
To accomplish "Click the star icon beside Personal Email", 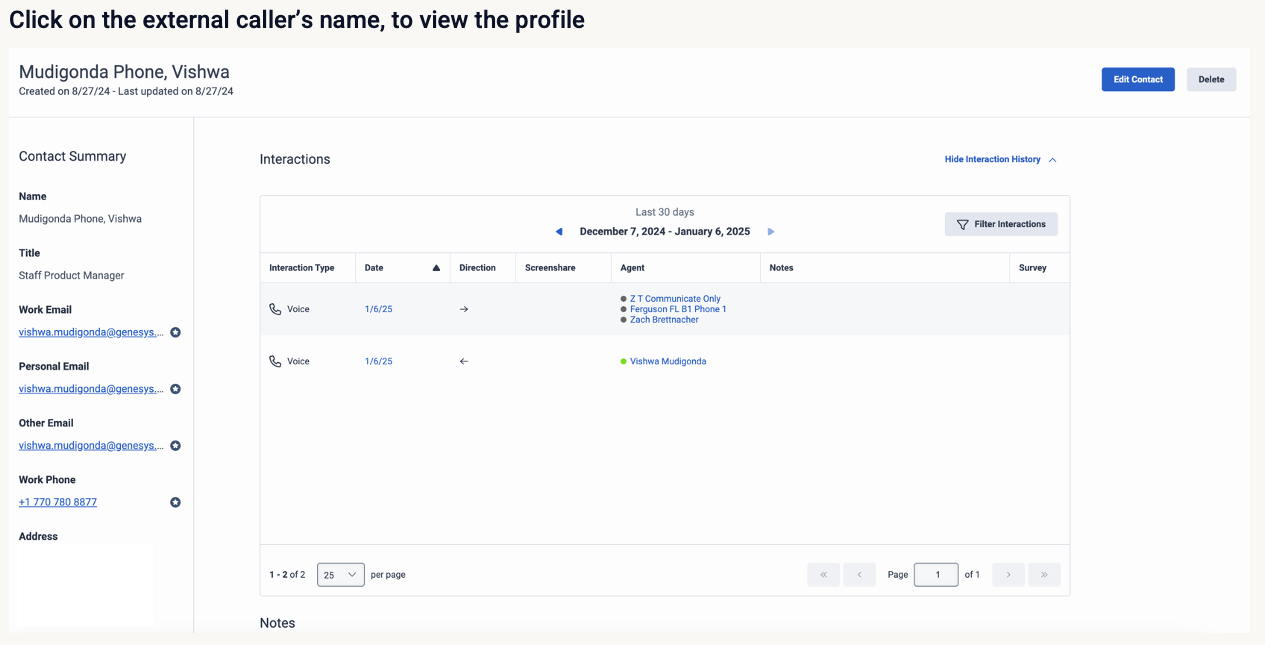I will tap(175, 389).
